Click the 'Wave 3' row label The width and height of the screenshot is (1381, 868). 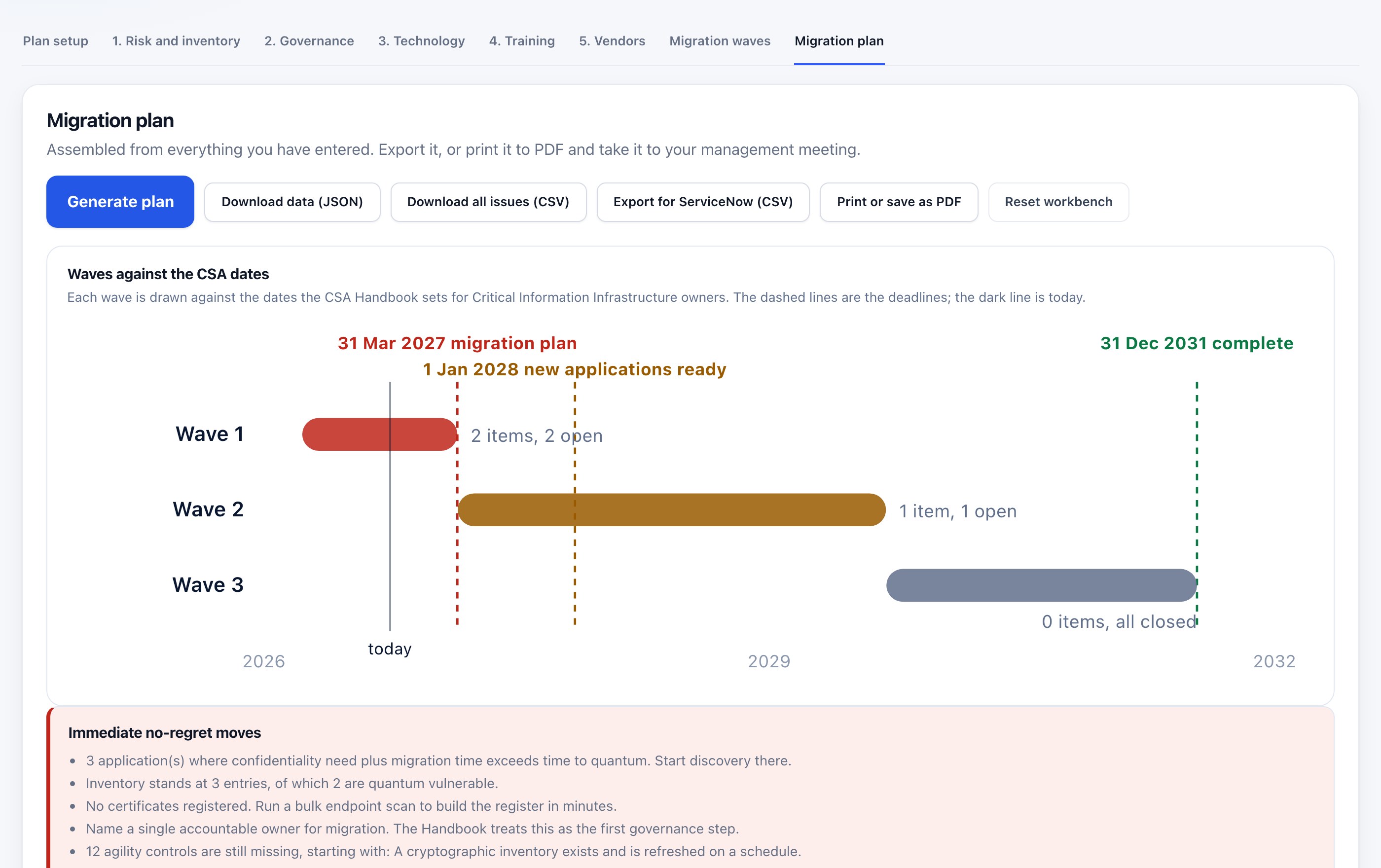pyautogui.click(x=208, y=585)
